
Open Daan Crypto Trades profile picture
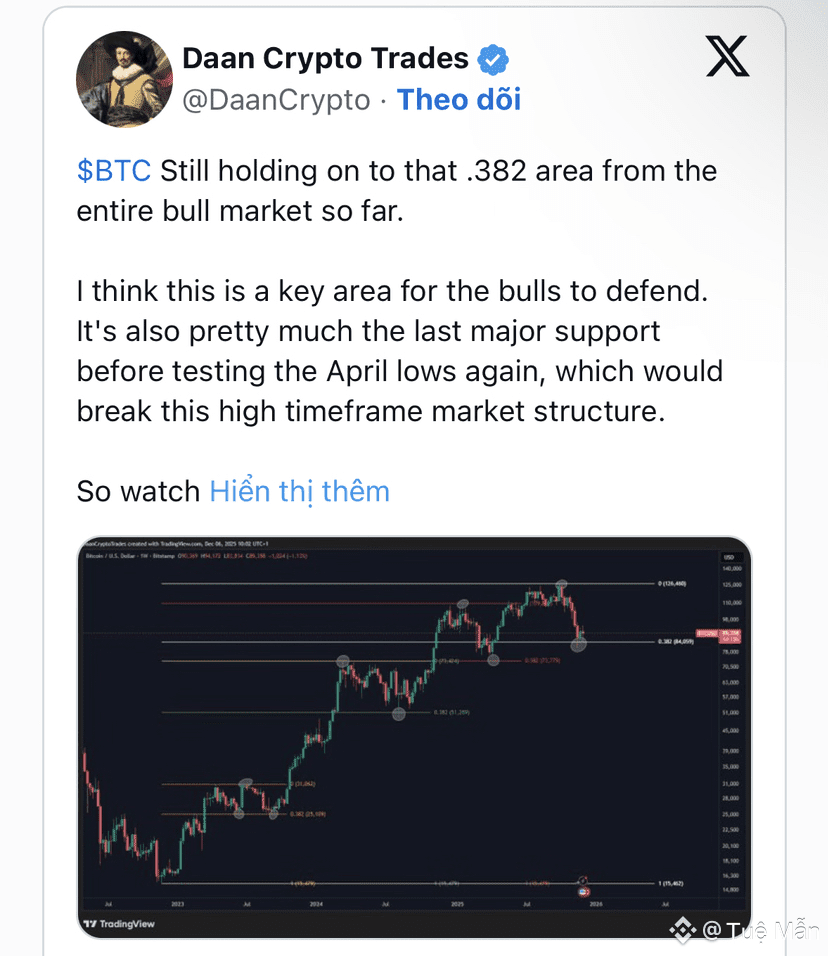pyautogui.click(x=125, y=79)
